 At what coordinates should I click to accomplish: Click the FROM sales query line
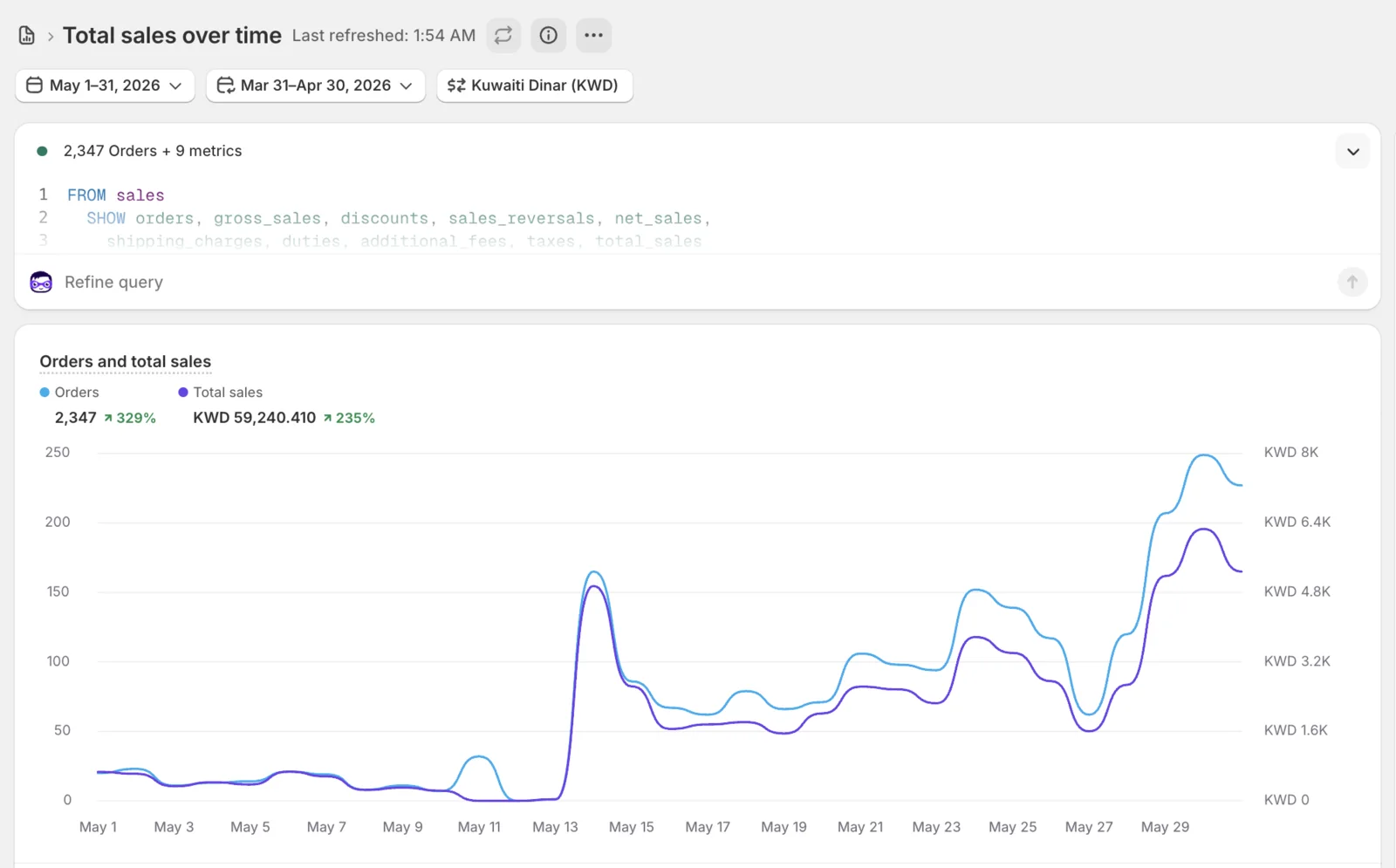click(x=116, y=195)
